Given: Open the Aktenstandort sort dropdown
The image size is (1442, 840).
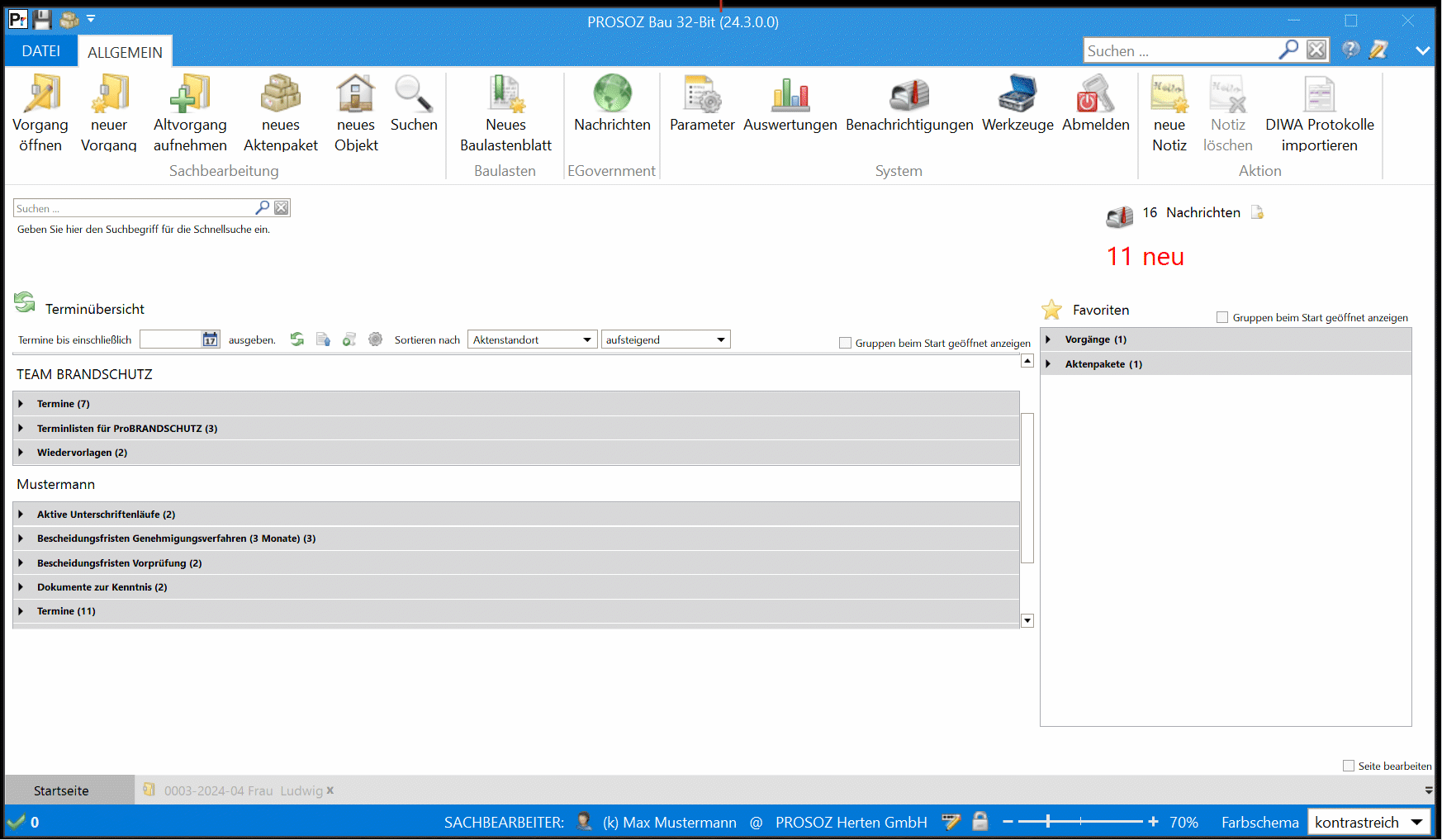Looking at the screenshot, I should [x=532, y=339].
